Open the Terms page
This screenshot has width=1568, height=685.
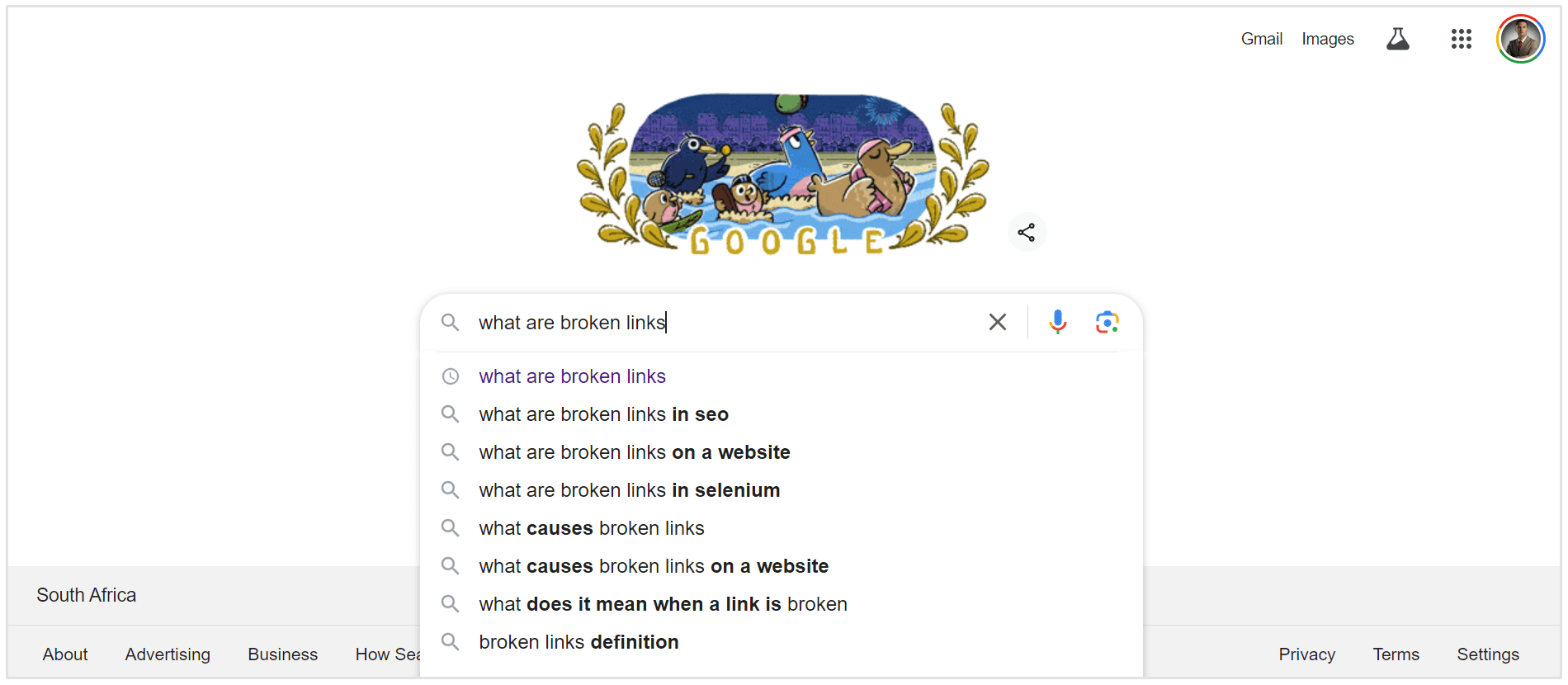1396,654
